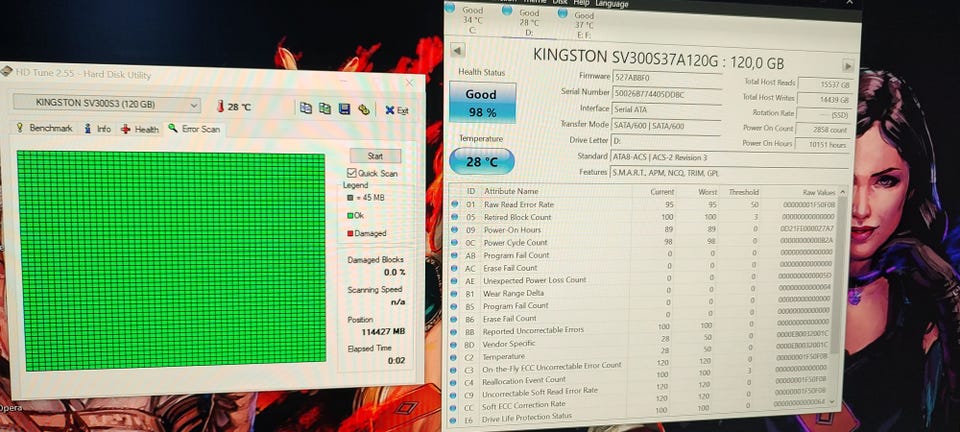Click the 28 °C temperature indicator in CrystalDiskInfo
The height and width of the screenshot is (432, 960).
coord(482,162)
